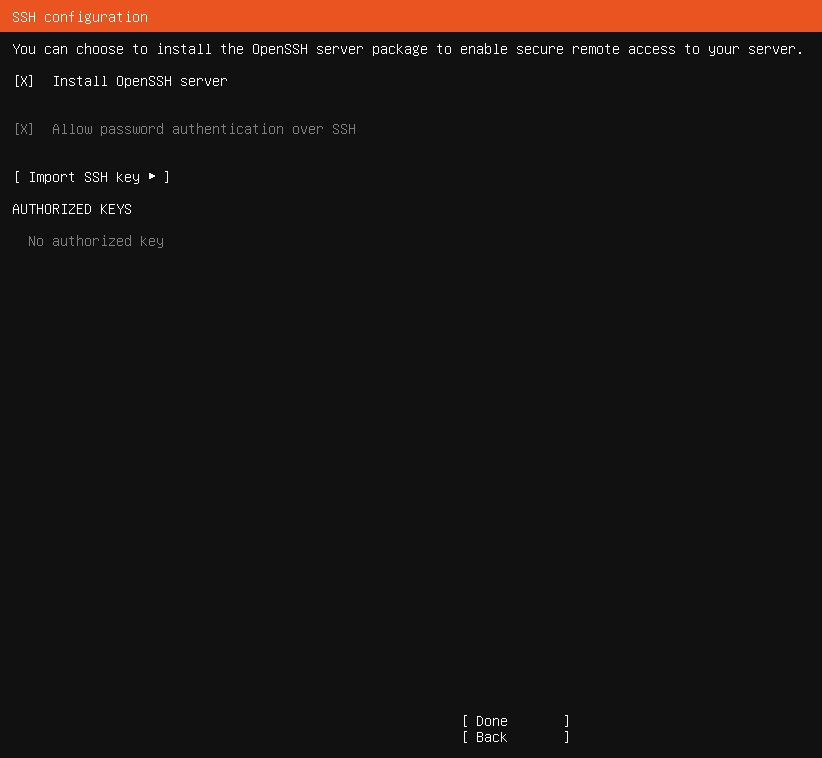Click the No authorized key text
822x758 pixels.
[96, 241]
